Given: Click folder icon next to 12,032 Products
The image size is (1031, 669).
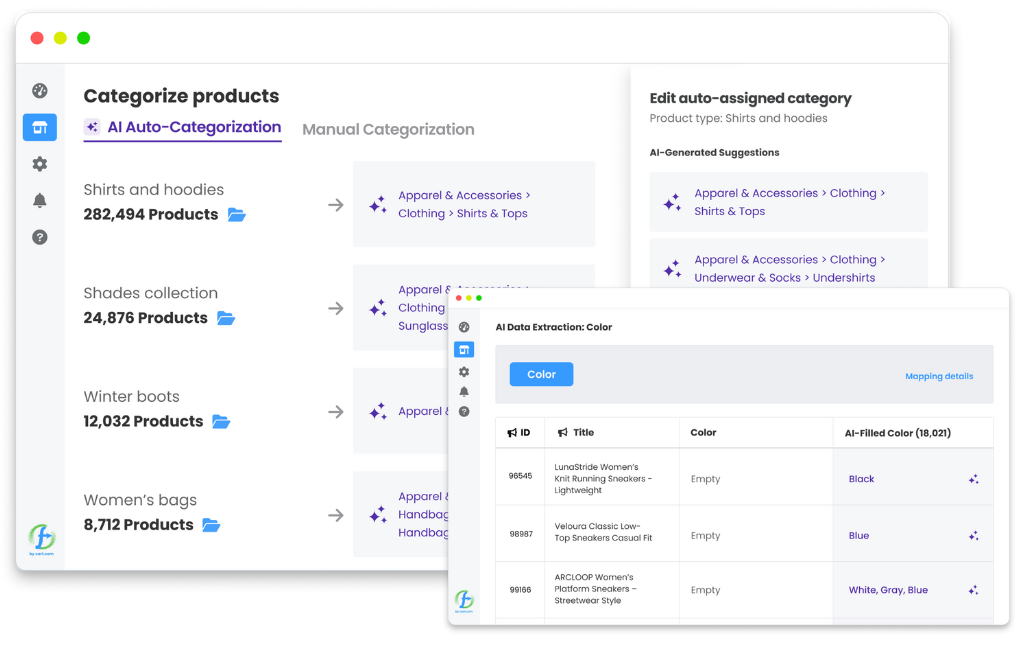Looking at the screenshot, I should 221,422.
